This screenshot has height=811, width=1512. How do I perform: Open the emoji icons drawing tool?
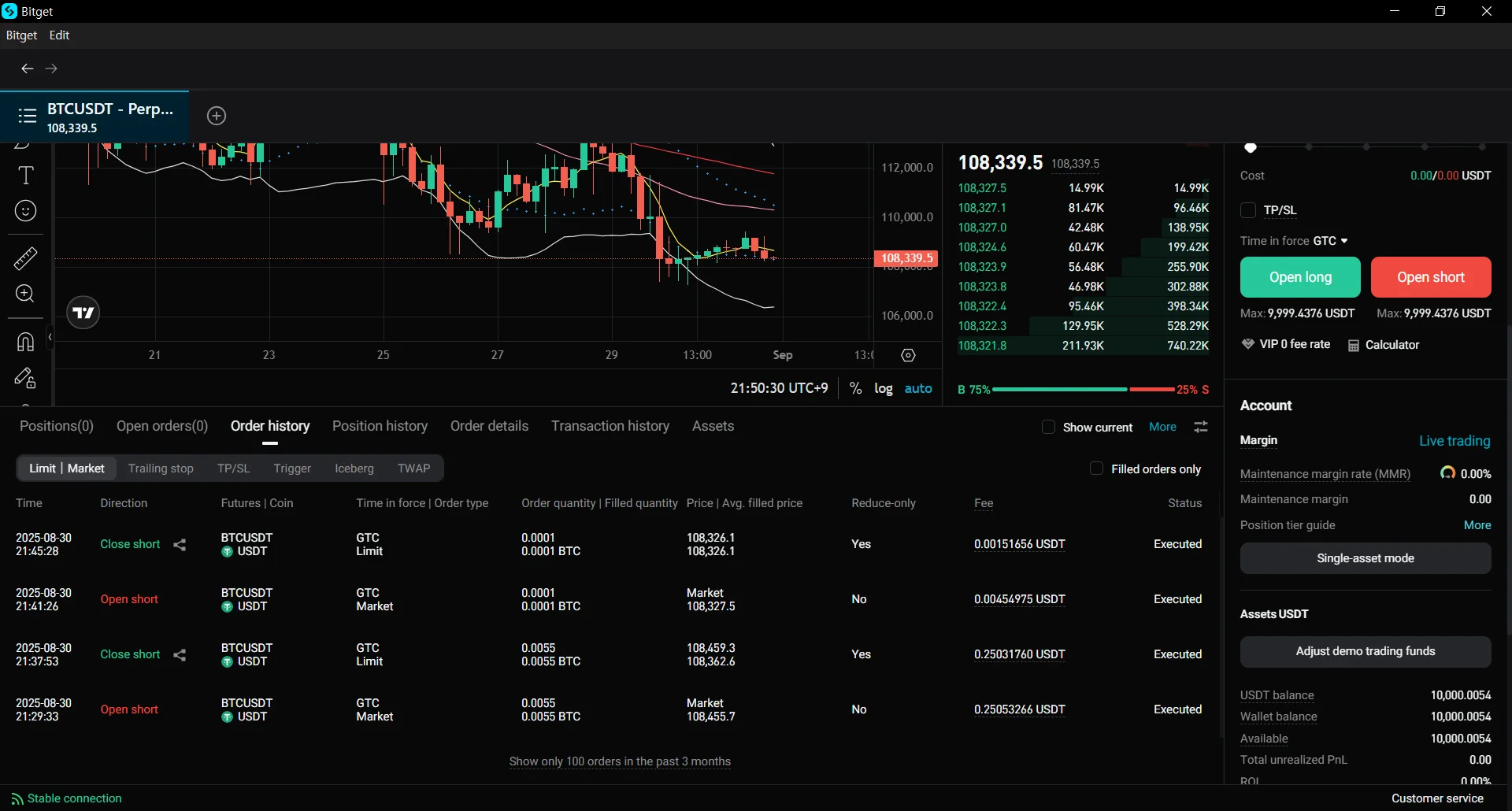coord(25,211)
